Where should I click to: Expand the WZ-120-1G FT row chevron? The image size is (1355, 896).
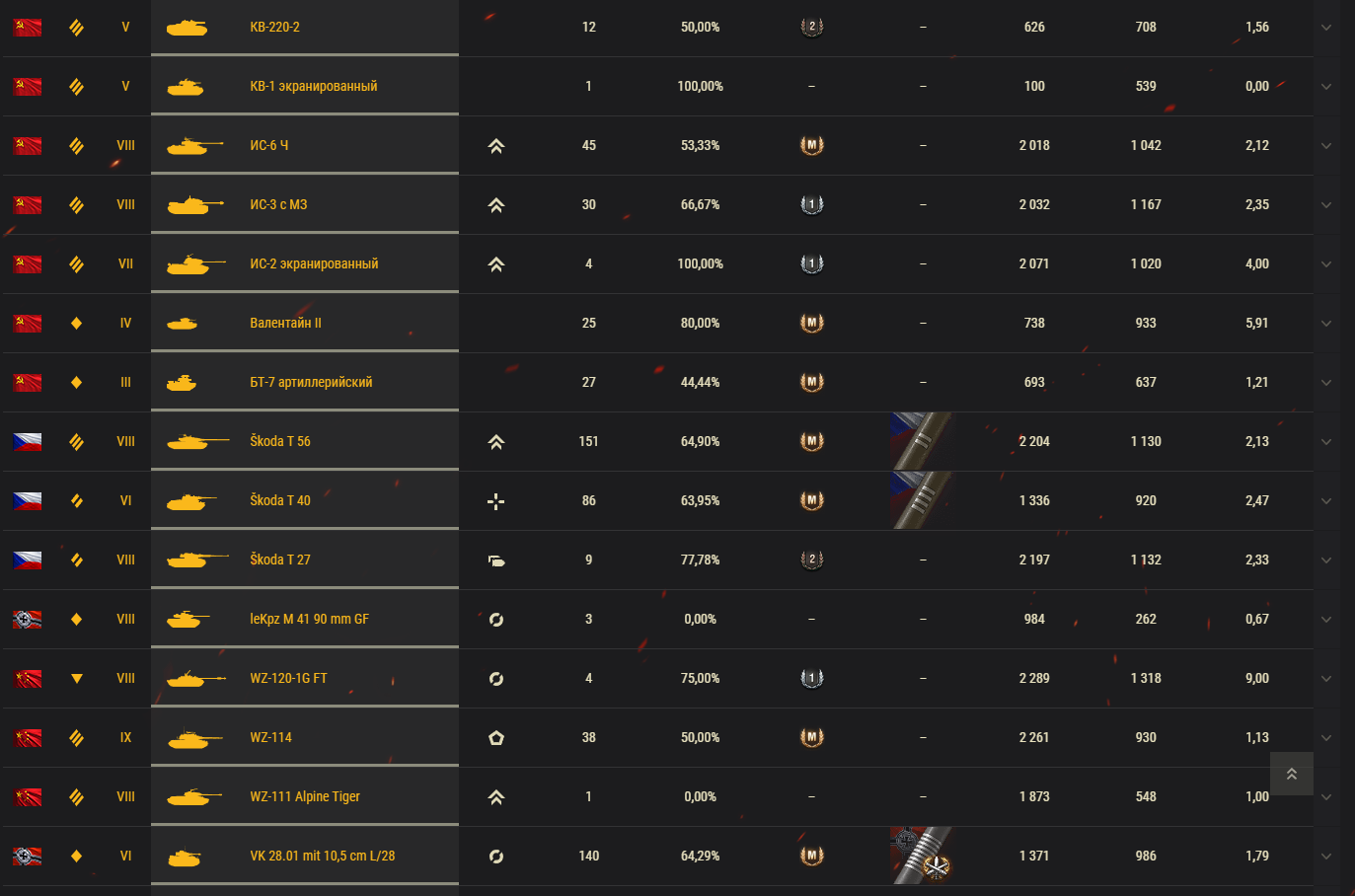[x=1326, y=679]
